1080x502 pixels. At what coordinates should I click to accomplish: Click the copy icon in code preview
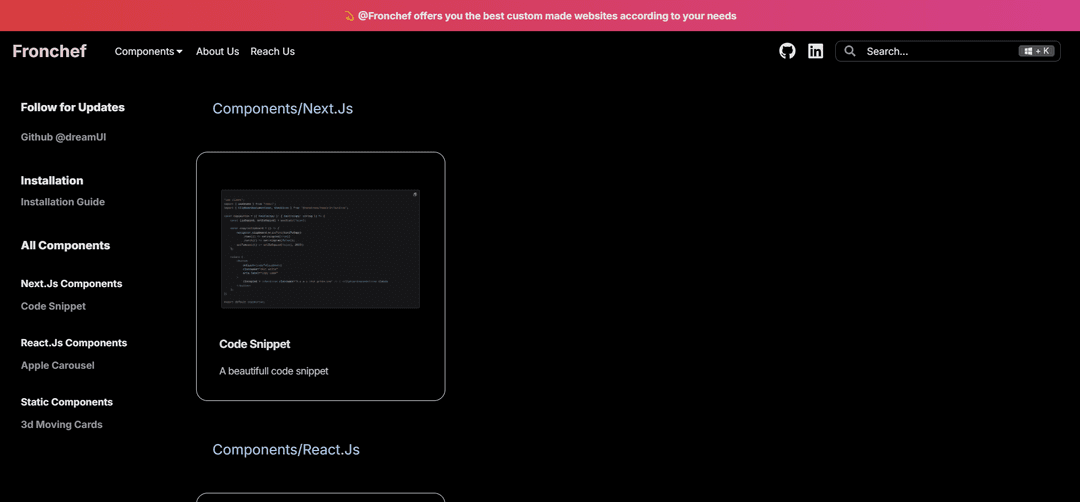[415, 195]
